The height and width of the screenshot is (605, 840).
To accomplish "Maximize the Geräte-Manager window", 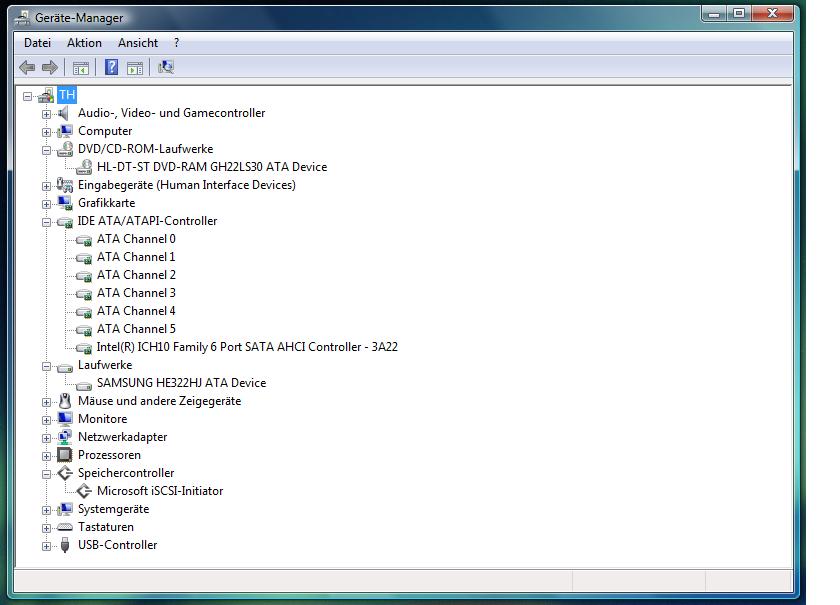I will 739,13.
